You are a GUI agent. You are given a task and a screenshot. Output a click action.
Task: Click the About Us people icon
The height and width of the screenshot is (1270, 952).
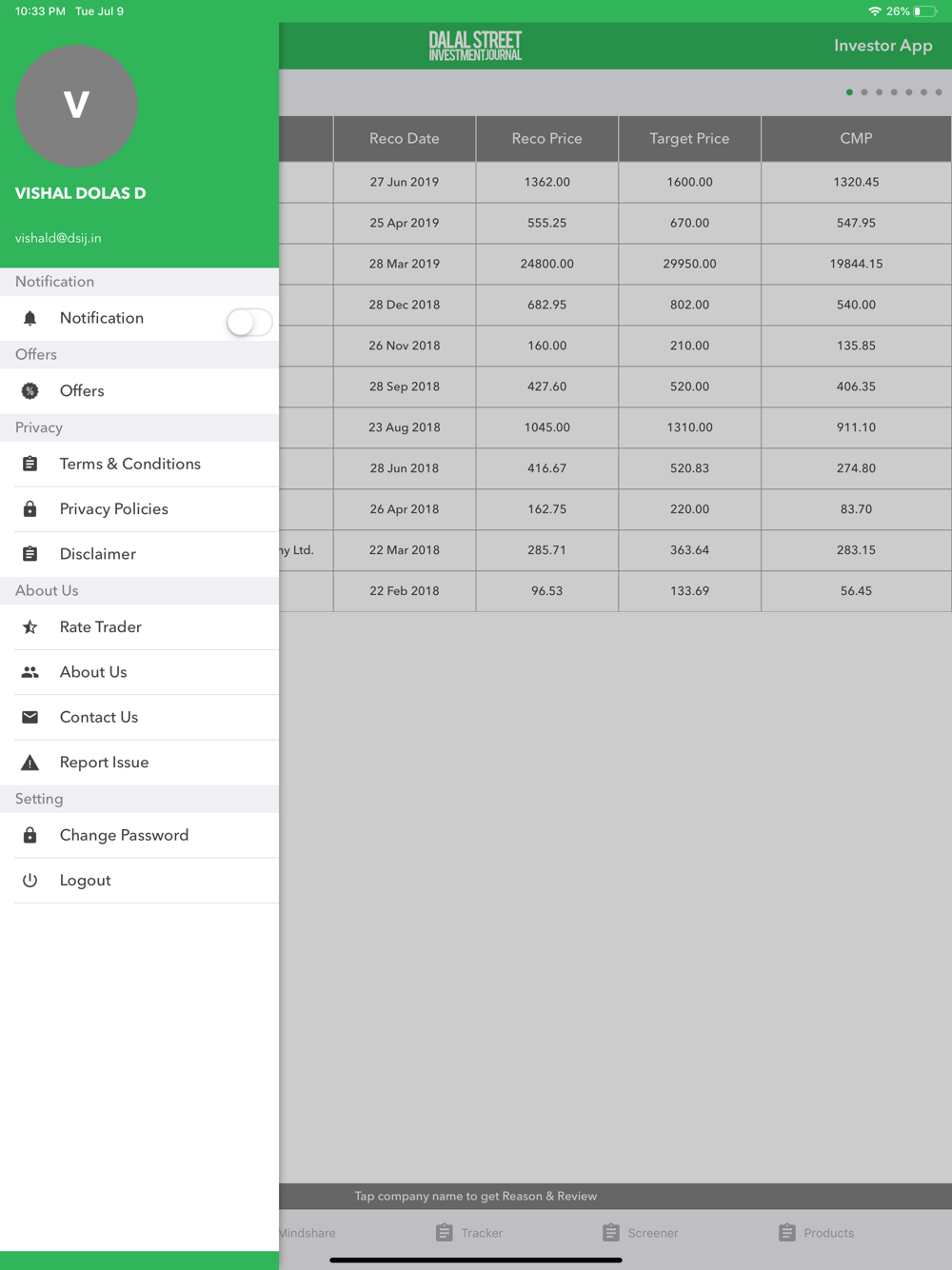click(x=30, y=672)
